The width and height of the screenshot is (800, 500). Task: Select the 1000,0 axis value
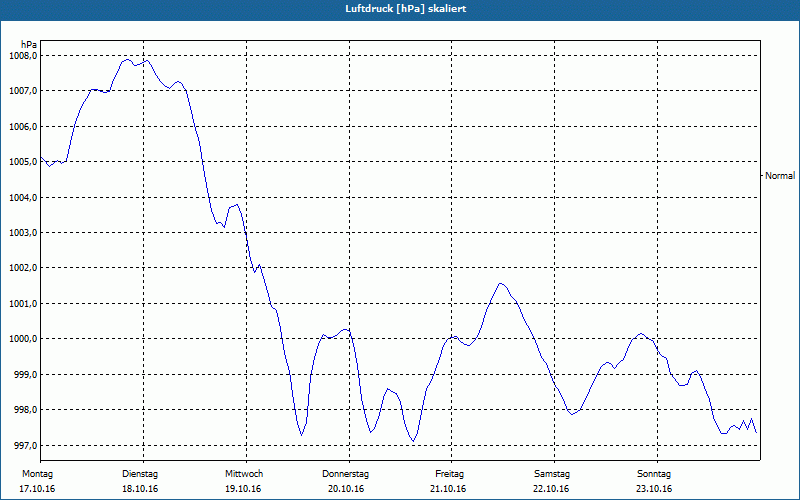23,339
